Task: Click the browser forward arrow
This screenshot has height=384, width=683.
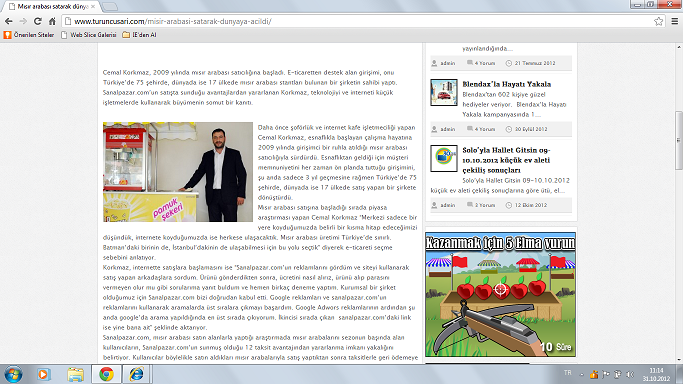Action: pos(23,21)
